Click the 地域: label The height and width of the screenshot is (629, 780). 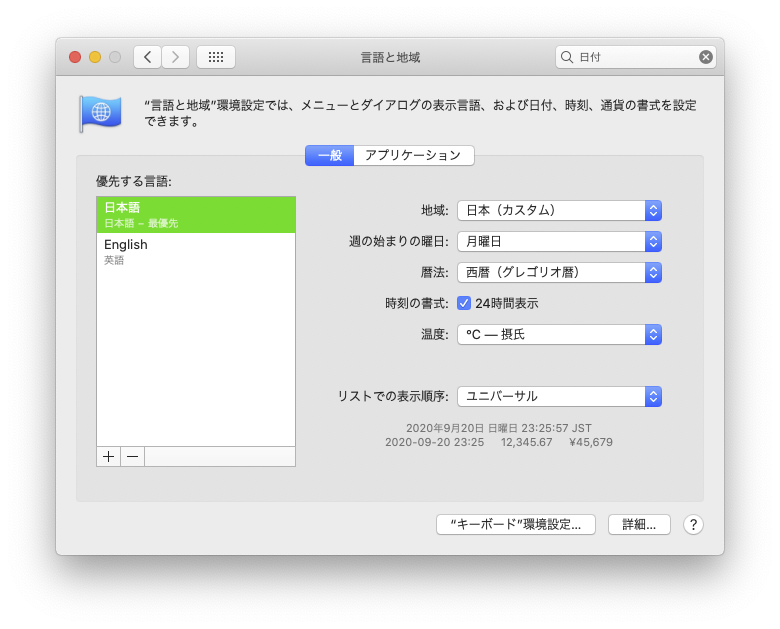coord(435,210)
